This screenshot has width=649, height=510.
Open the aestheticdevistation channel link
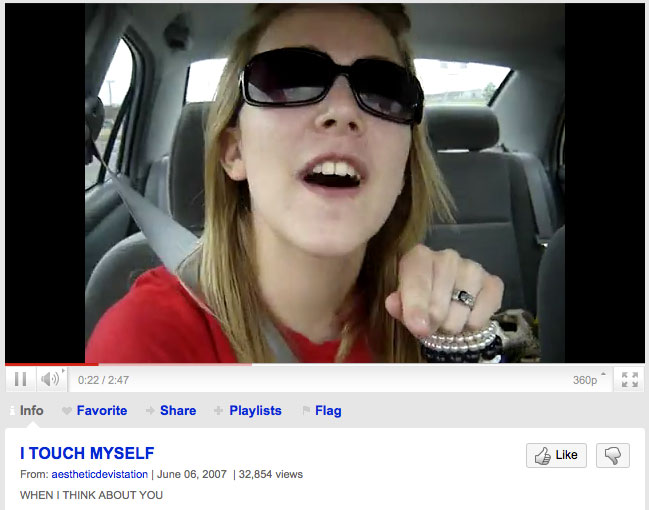point(99,474)
